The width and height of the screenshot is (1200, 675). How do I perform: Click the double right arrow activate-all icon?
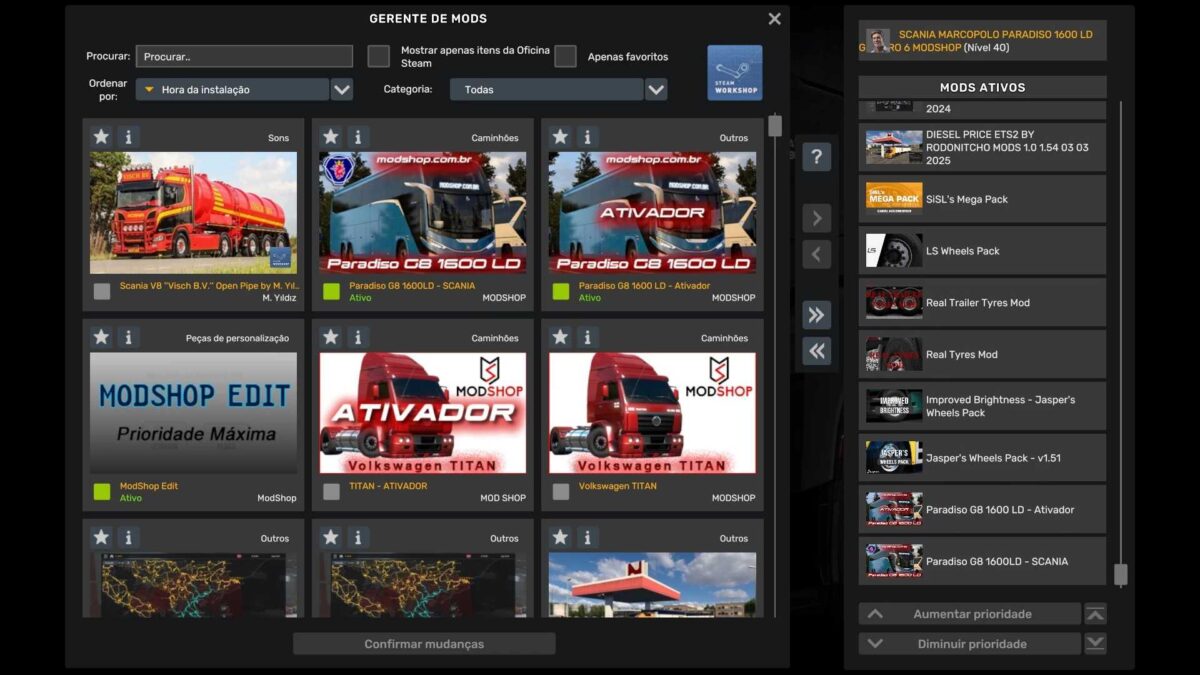[x=816, y=315]
